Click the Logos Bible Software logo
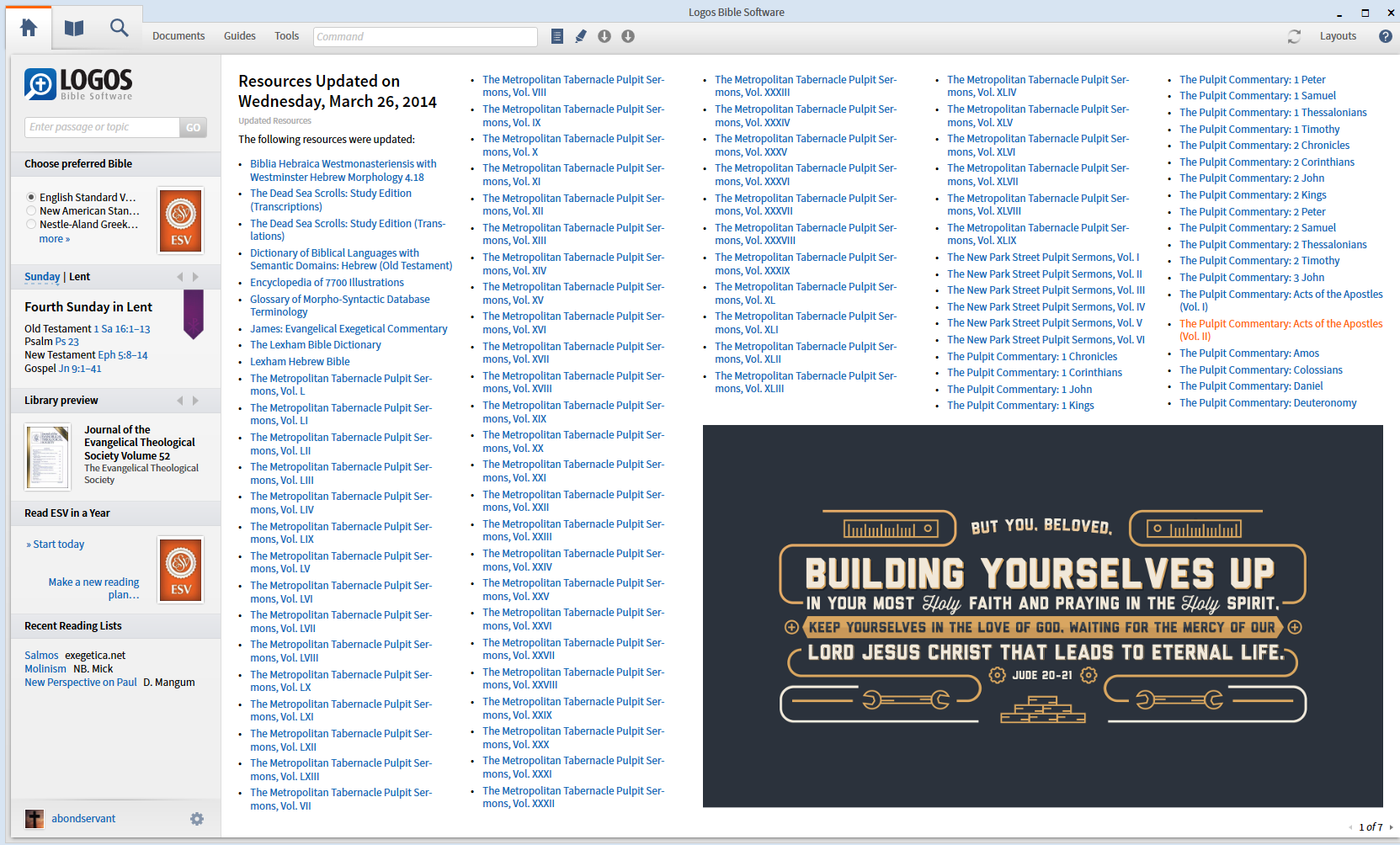The width and height of the screenshot is (1400, 845). coord(78,84)
